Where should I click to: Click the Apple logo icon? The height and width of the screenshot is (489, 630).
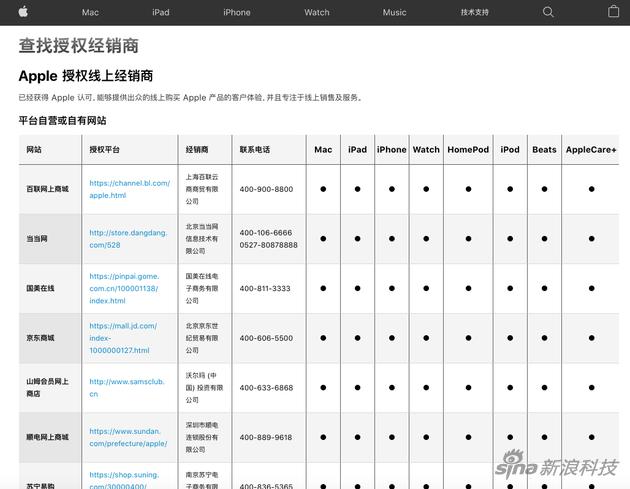[x=23, y=12]
